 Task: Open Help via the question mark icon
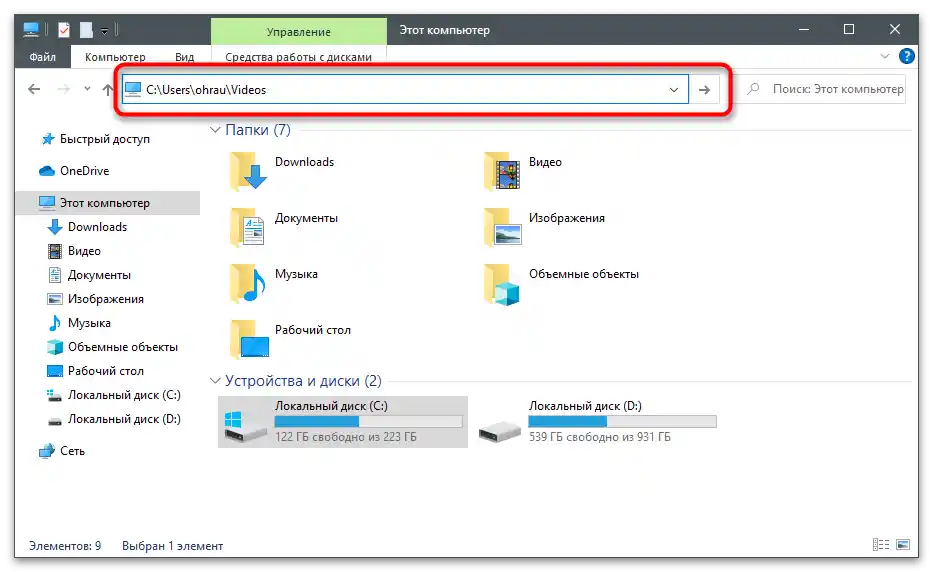point(906,56)
